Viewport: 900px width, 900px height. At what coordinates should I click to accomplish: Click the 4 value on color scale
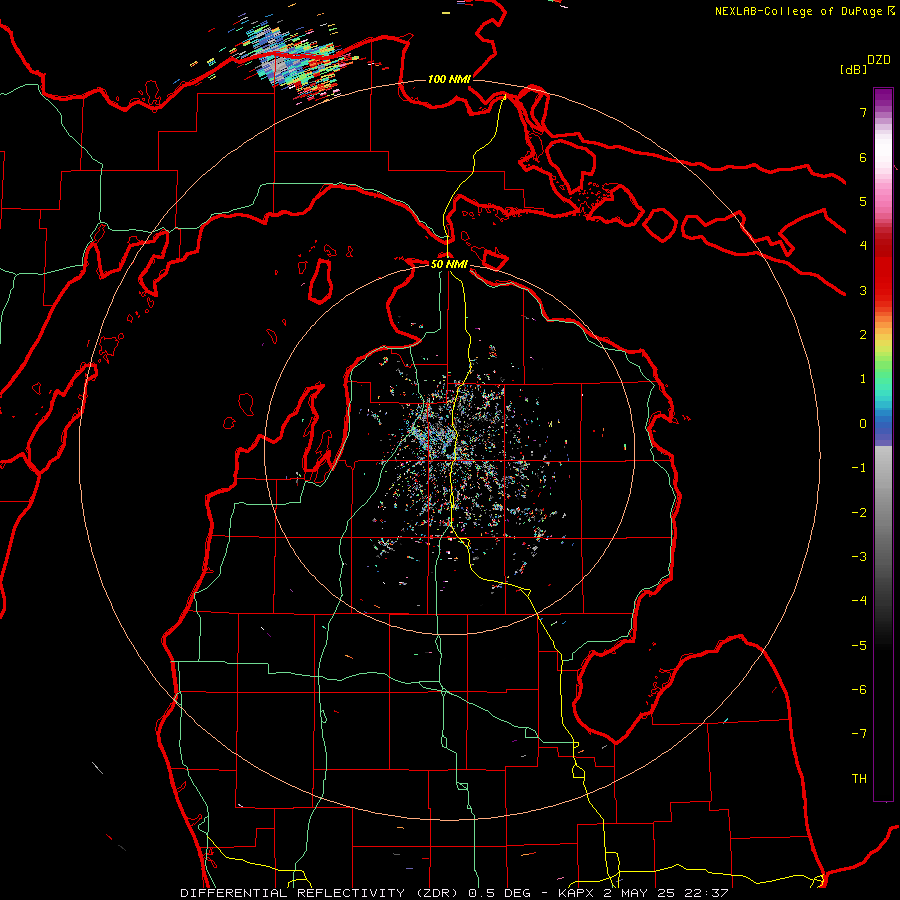click(863, 246)
